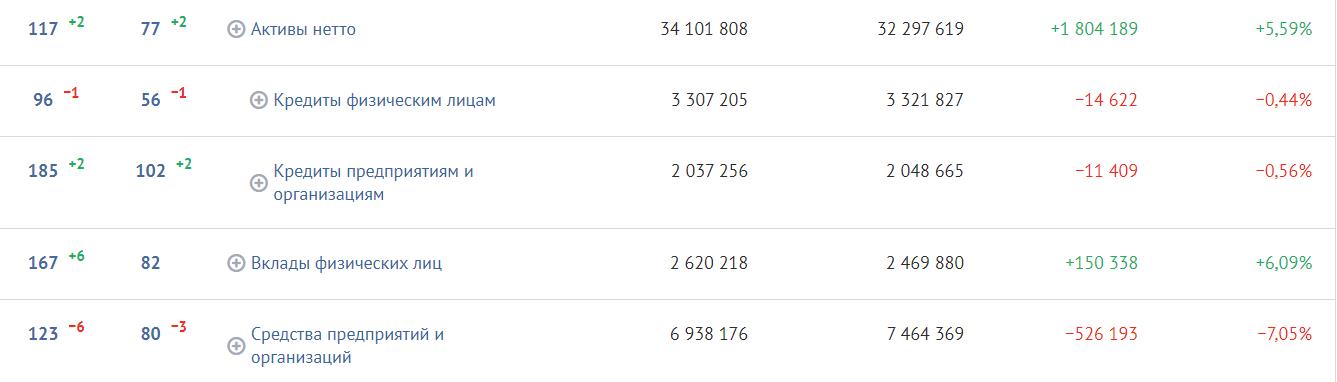Open the Кредиты физическим лицам link

click(x=384, y=100)
